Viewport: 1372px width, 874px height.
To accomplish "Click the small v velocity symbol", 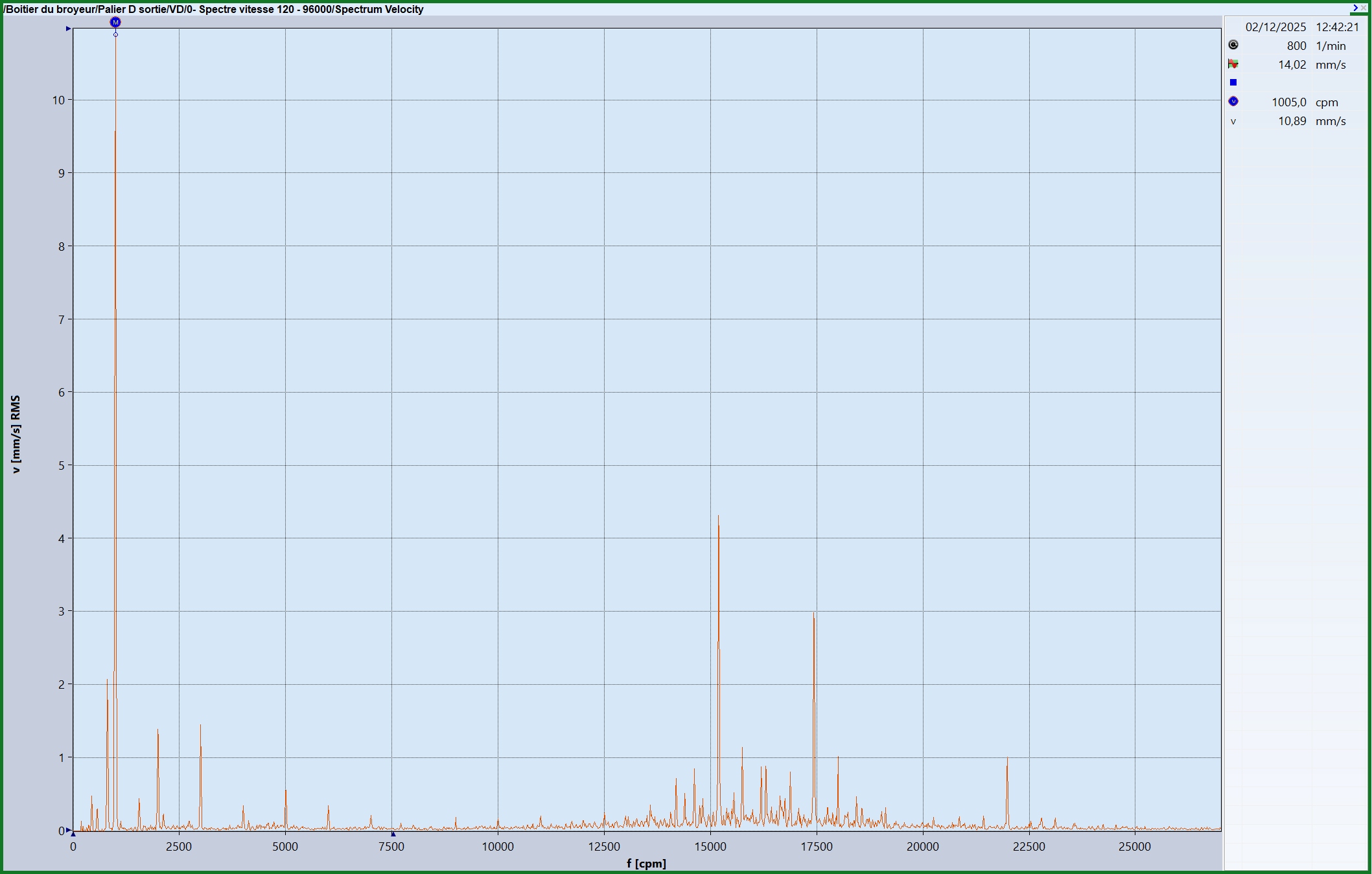I will coord(1233,121).
